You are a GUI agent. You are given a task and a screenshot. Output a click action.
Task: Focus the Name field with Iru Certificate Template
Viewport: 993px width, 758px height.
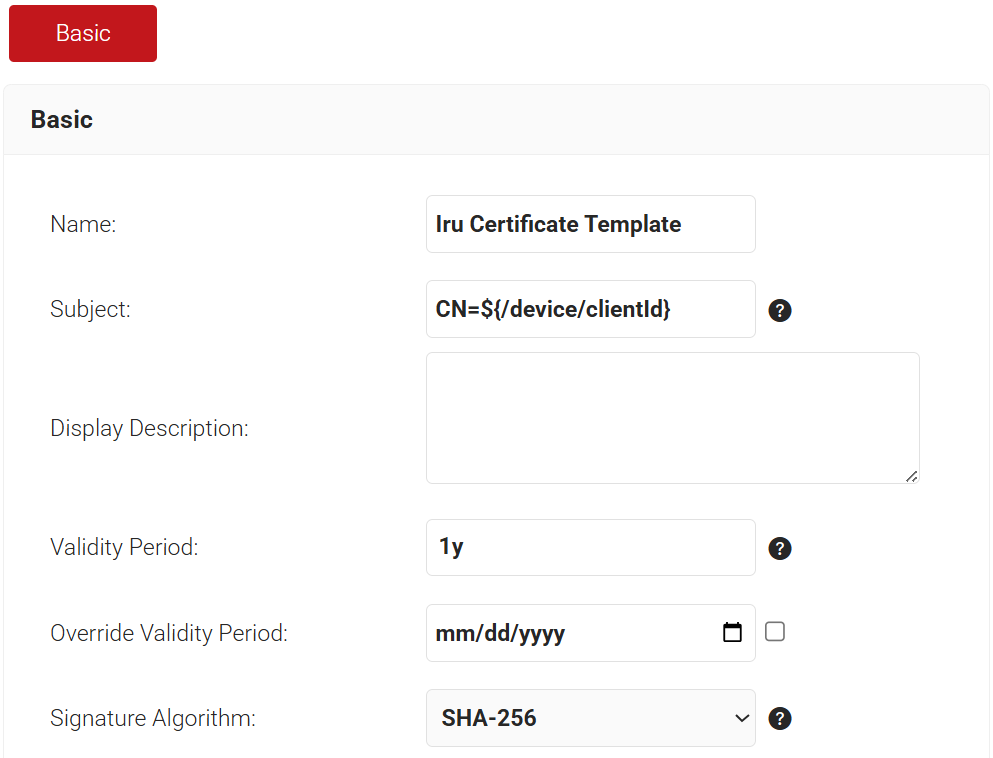pyautogui.click(x=590, y=224)
